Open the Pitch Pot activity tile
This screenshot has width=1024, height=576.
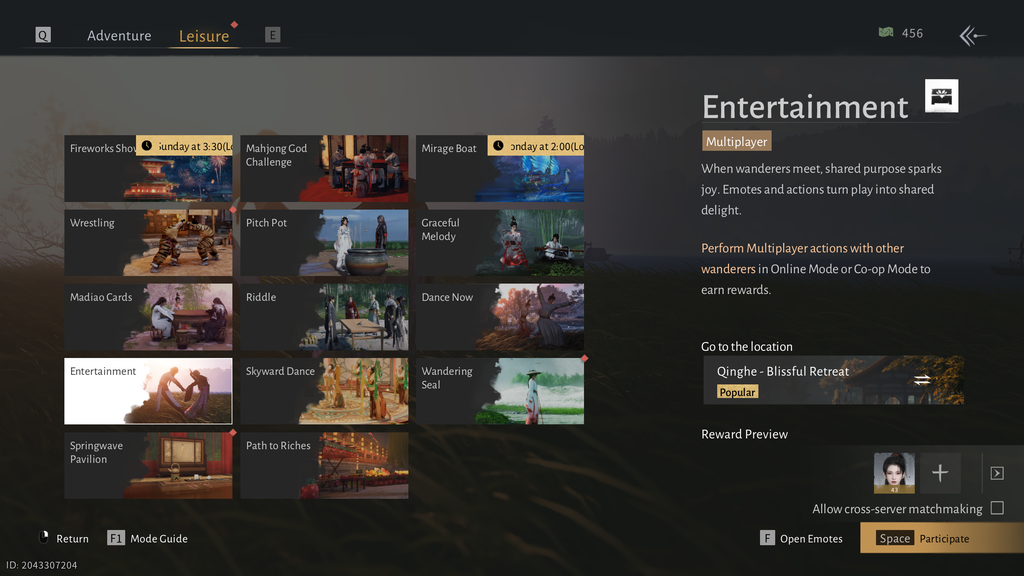click(325, 243)
